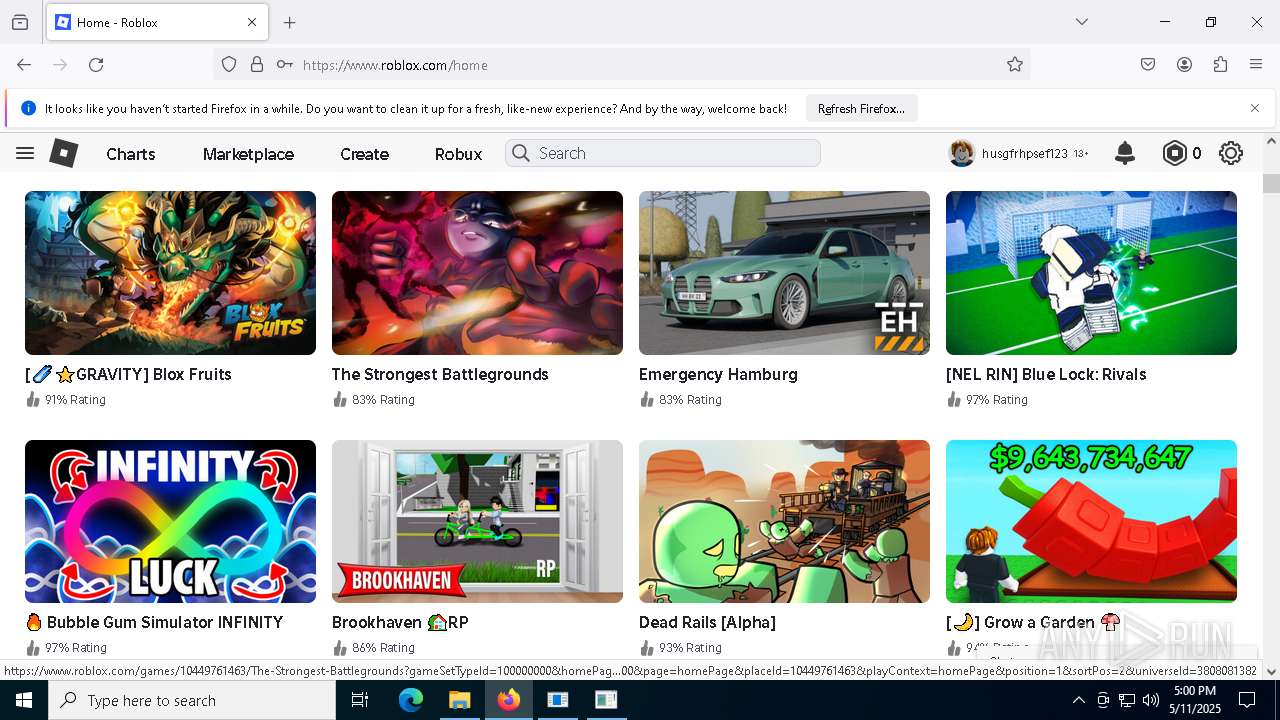Open the Emergency Hamburg title link
The image size is (1280, 720).
[718, 374]
